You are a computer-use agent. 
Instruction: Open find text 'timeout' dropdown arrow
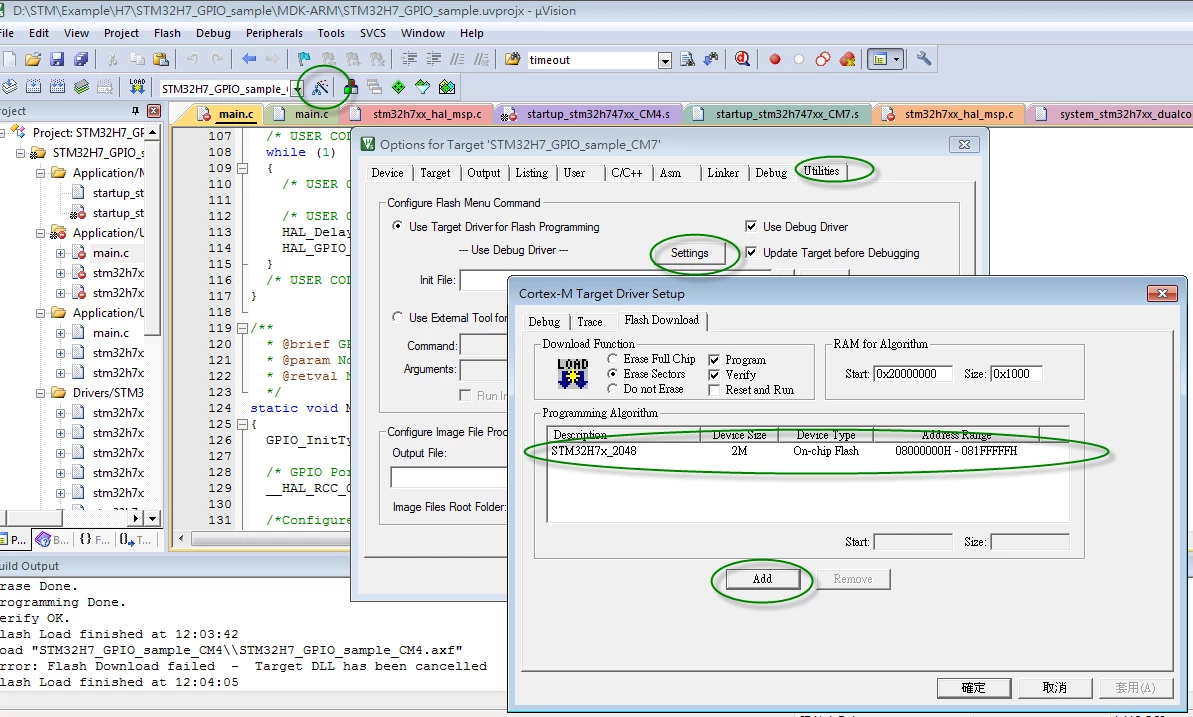(x=665, y=61)
